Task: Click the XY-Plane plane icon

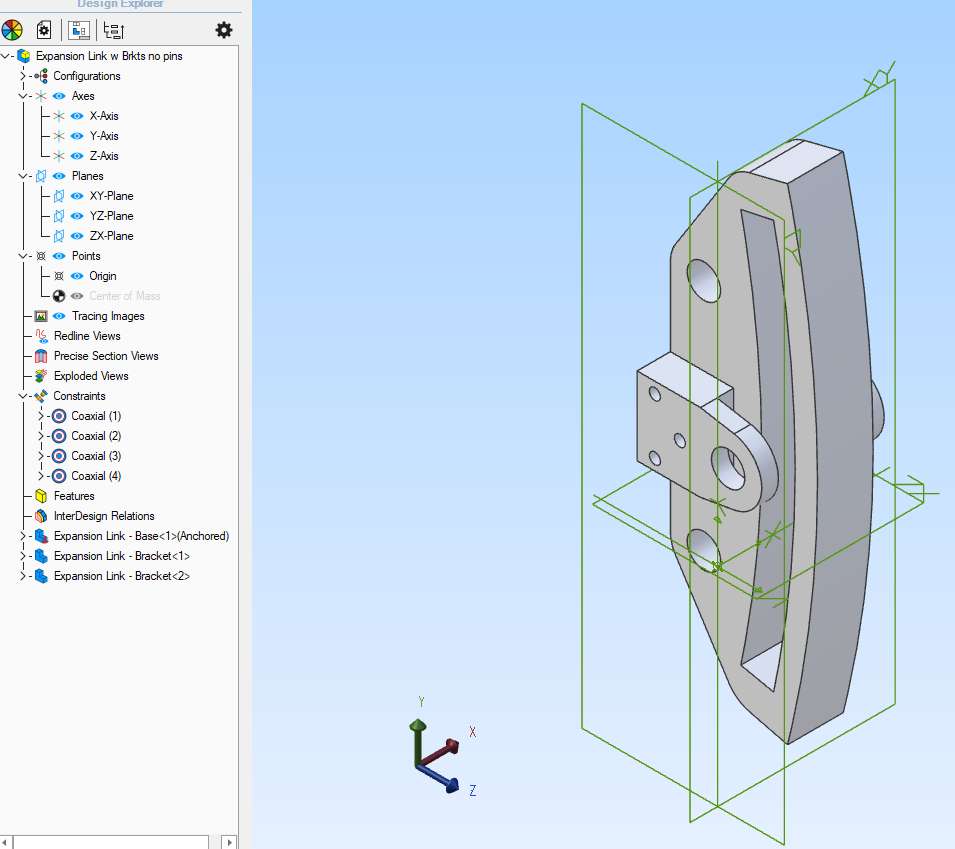Action: click(59, 196)
